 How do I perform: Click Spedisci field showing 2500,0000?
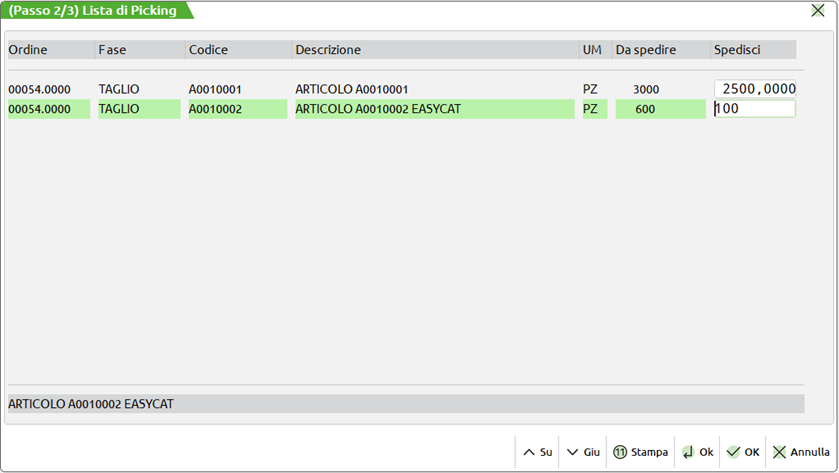tap(755, 89)
